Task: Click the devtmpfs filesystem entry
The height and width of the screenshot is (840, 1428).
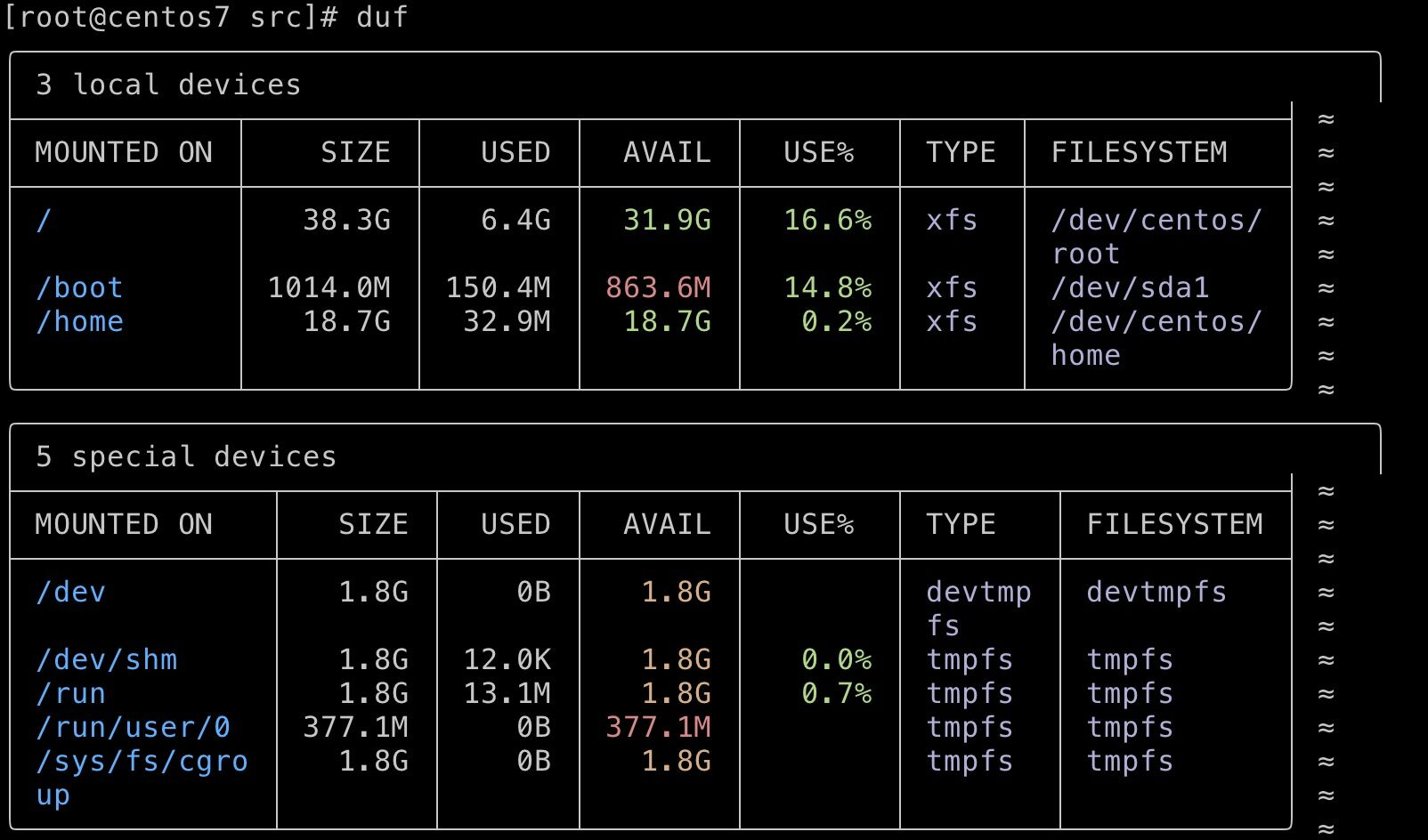Action: [x=1156, y=593]
